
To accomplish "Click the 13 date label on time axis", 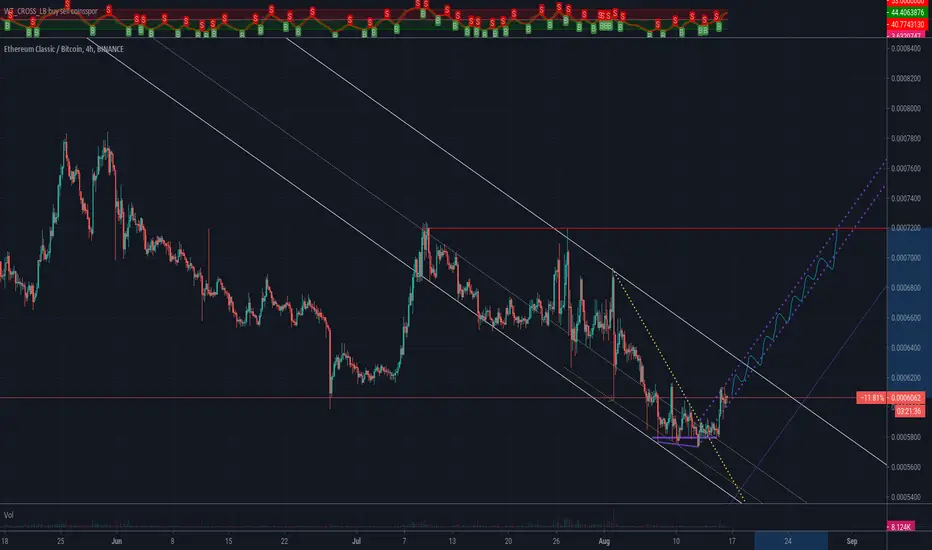I will click(x=452, y=541).
